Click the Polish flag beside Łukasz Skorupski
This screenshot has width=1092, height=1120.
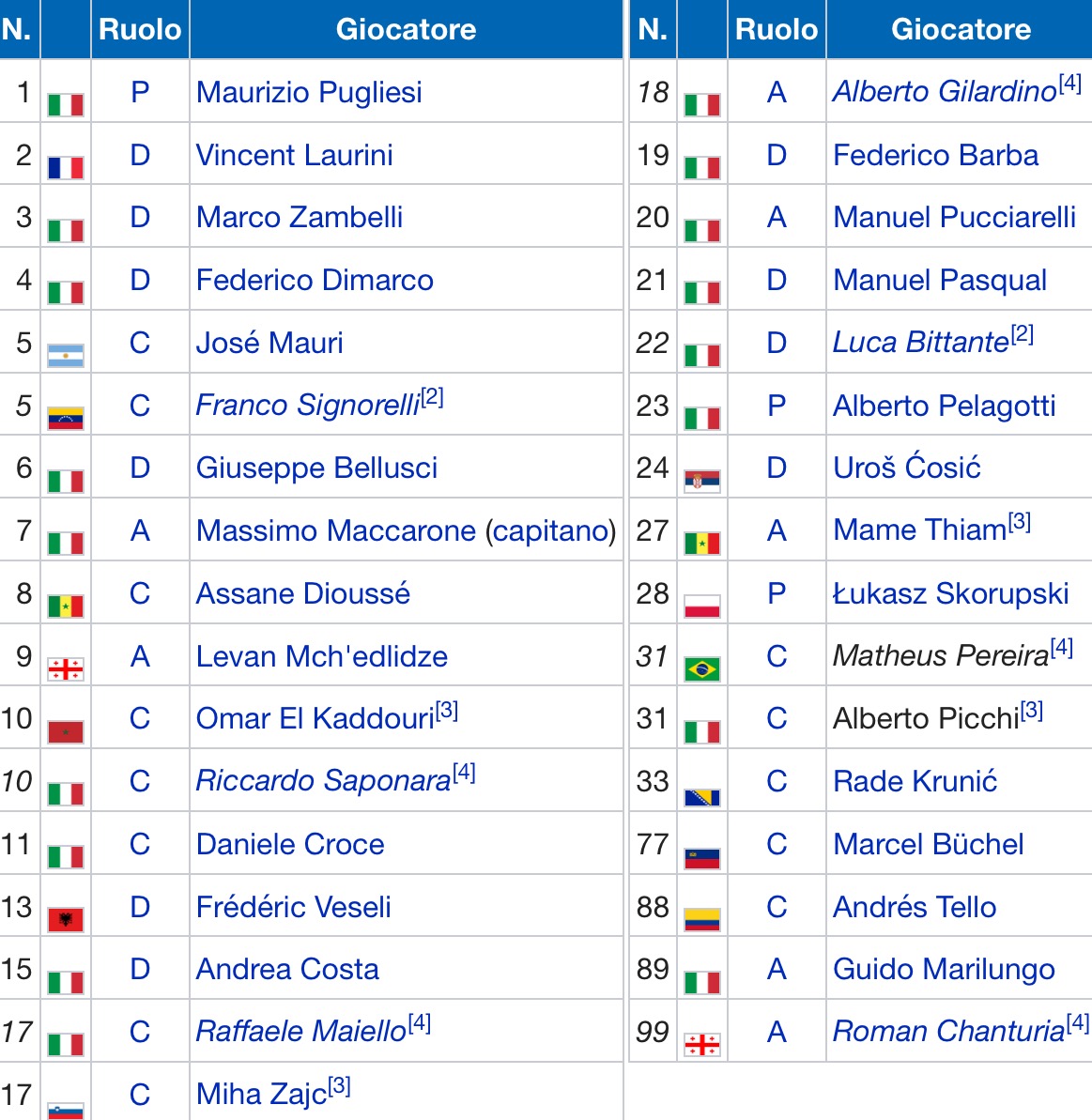pyautogui.click(x=702, y=606)
